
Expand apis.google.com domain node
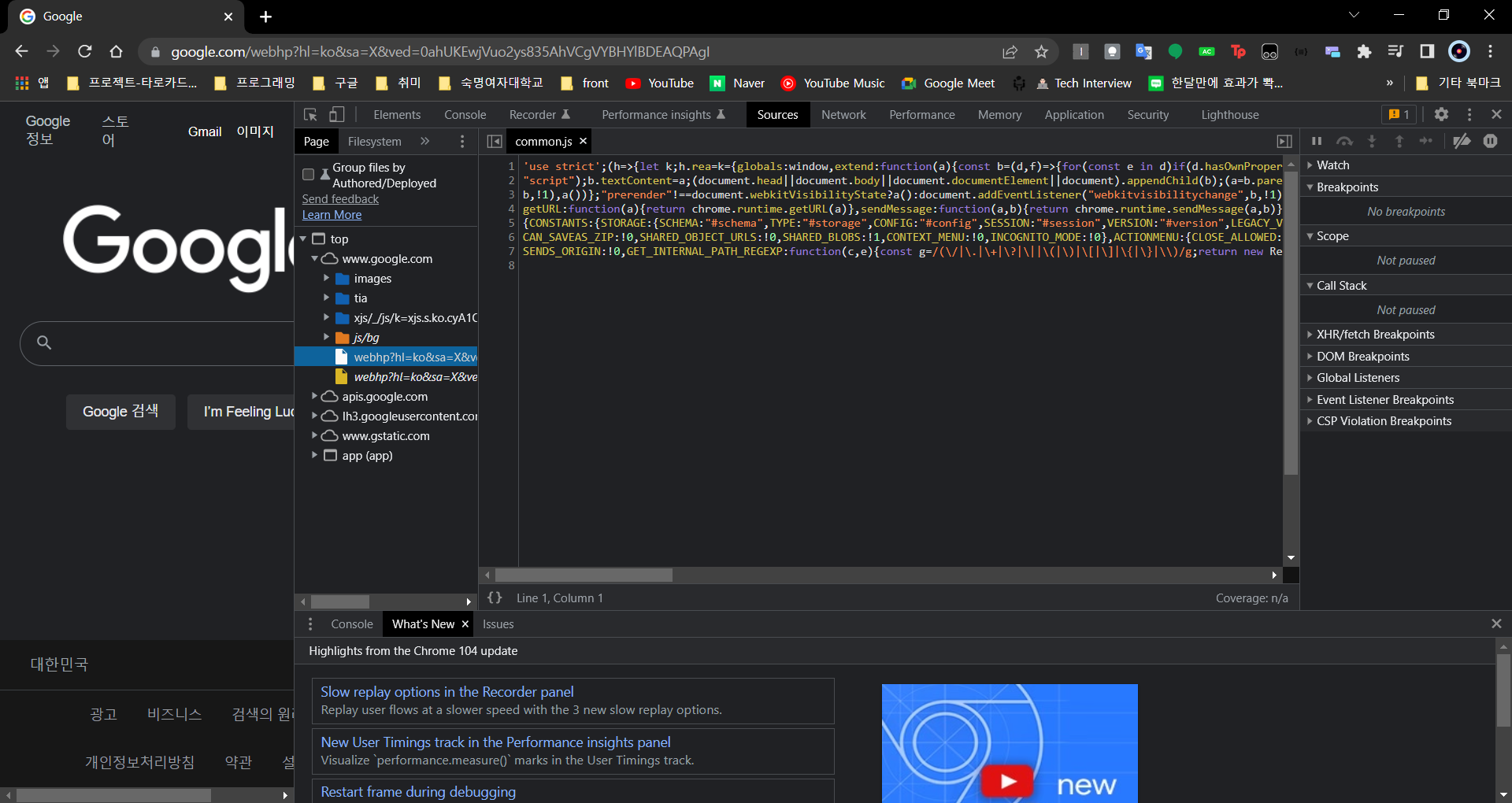[x=314, y=396]
